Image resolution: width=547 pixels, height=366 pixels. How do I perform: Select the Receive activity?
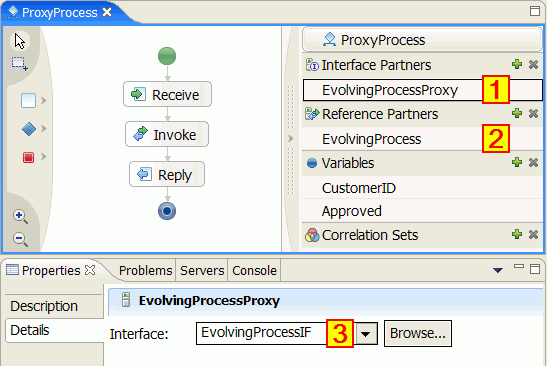click(167, 94)
